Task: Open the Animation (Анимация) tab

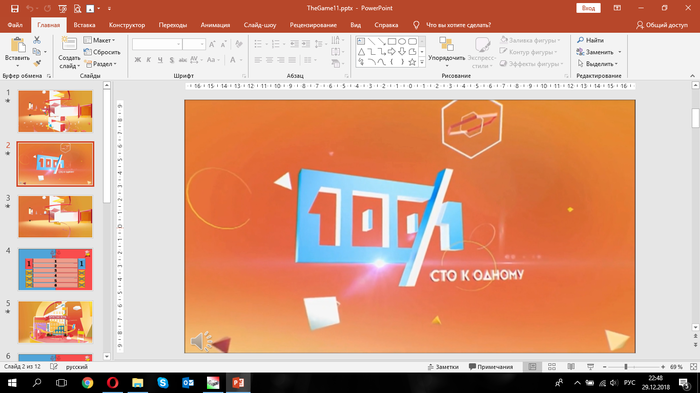Action: [x=215, y=25]
